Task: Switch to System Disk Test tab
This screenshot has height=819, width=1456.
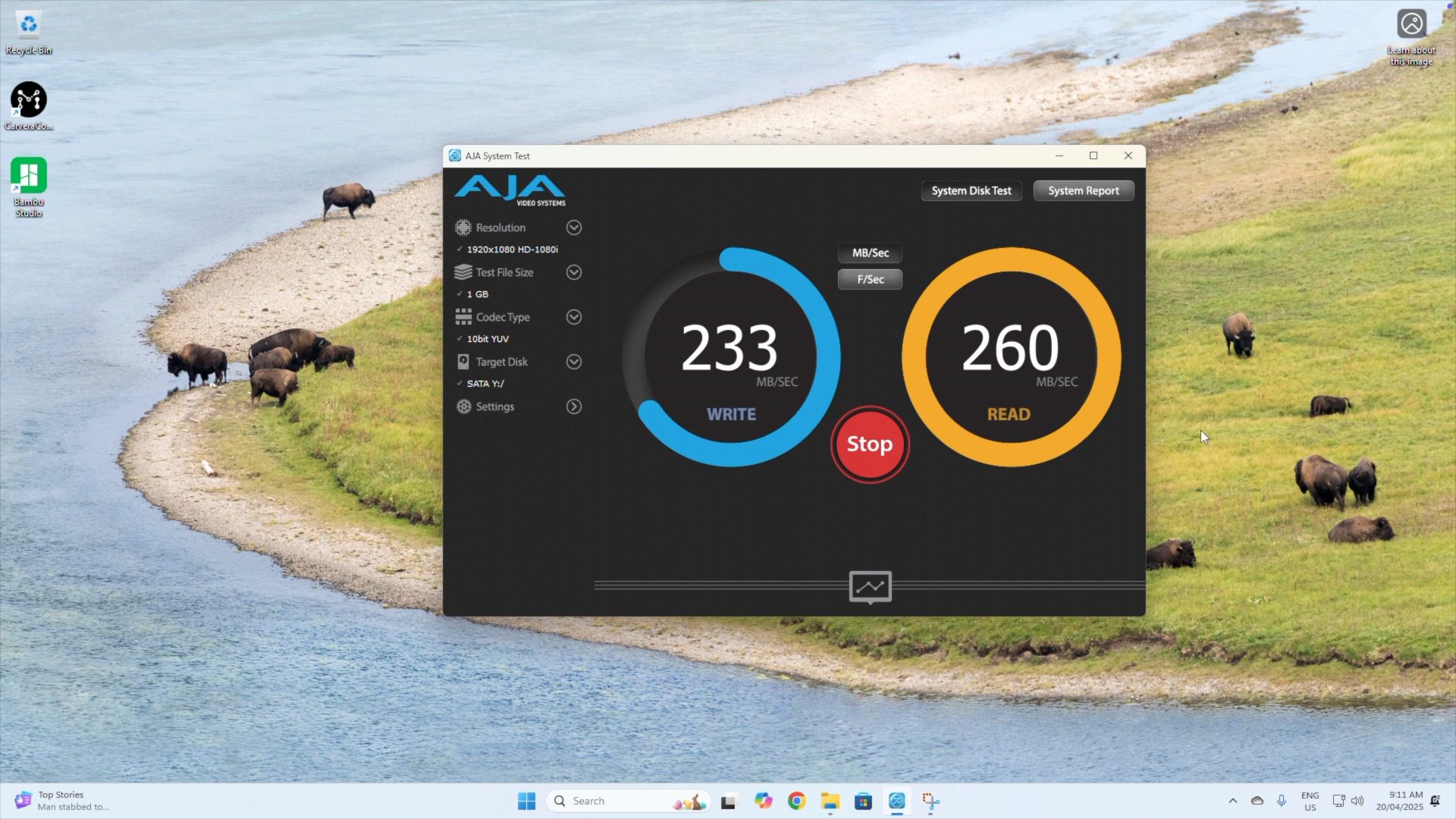Action: tap(971, 190)
